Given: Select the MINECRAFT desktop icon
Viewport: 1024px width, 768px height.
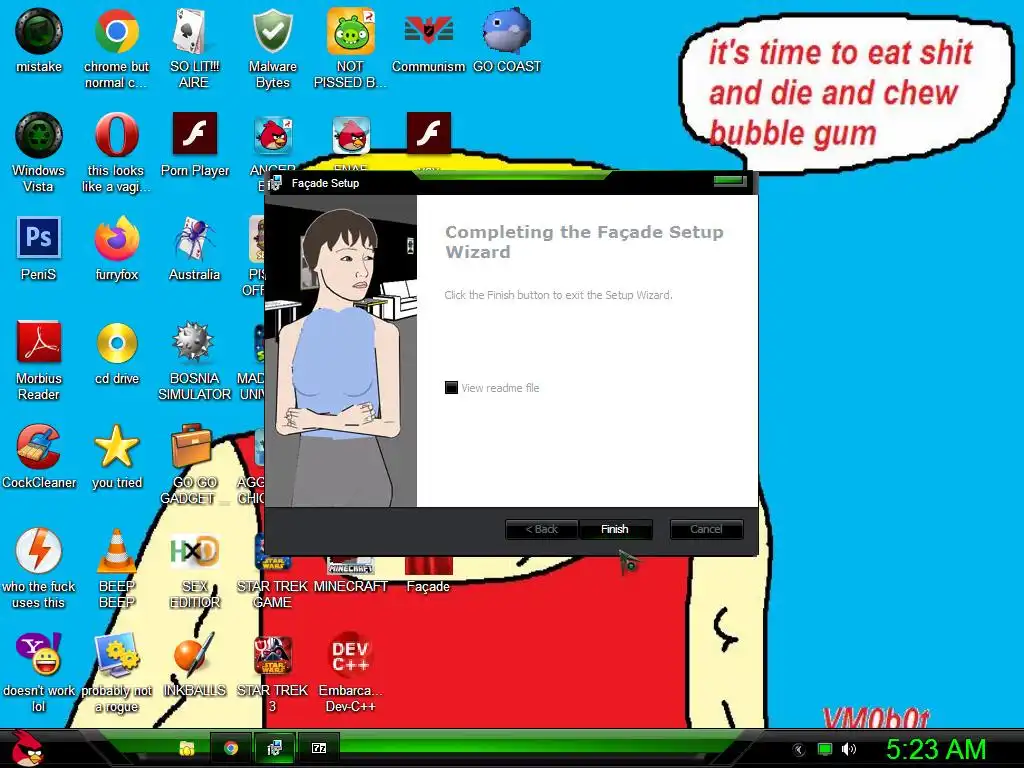Looking at the screenshot, I should (x=351, y=577).
